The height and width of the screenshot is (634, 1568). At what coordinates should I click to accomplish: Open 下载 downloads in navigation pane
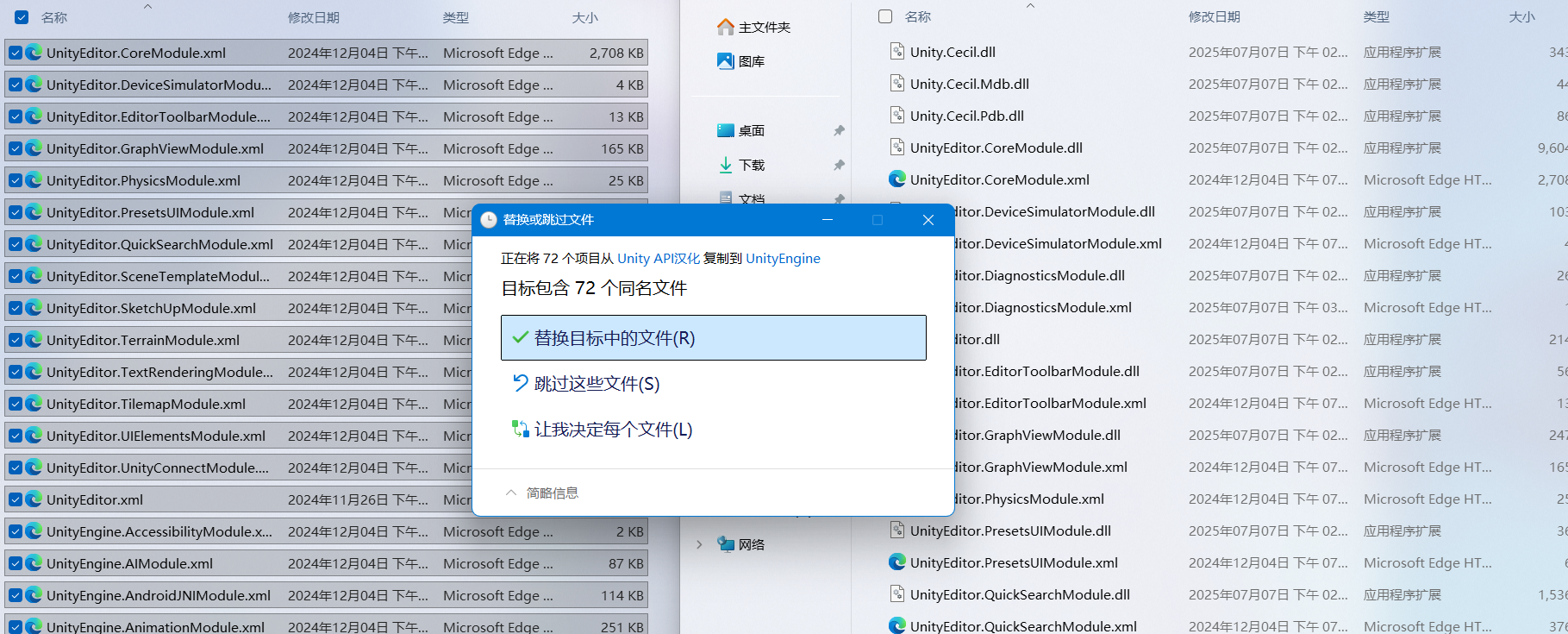tap(741, 165)
